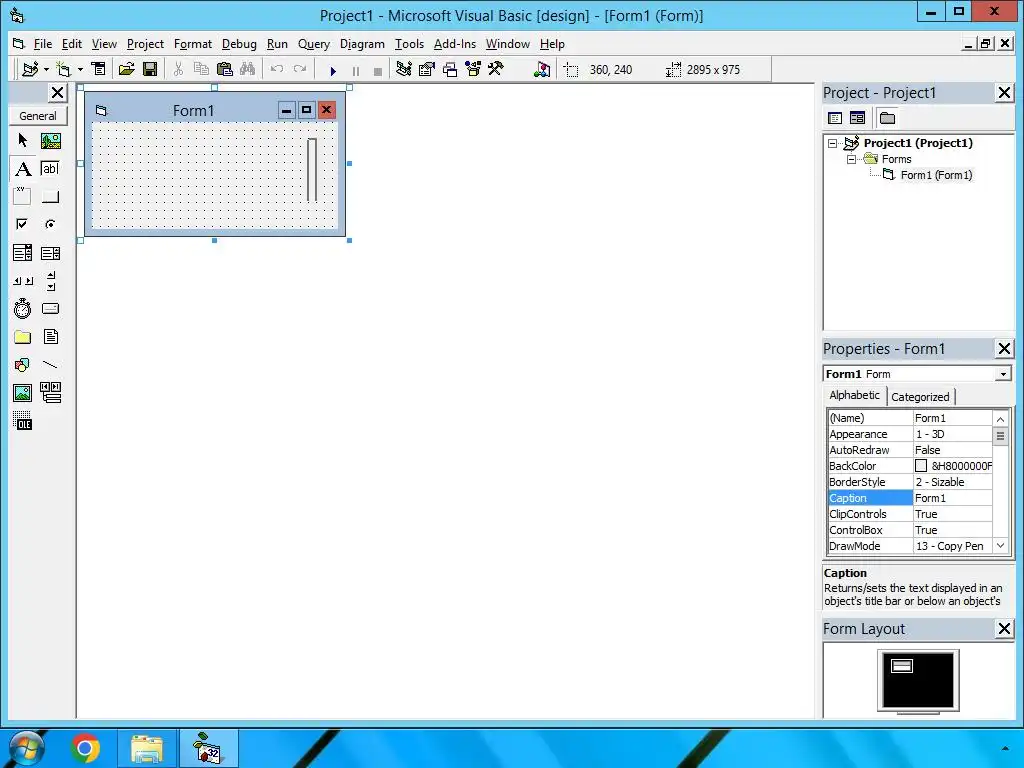Viewport: 1024px width, 768px height.
Task: Open the Add Form dropdown arrow
Action: [x=80, y=69]
